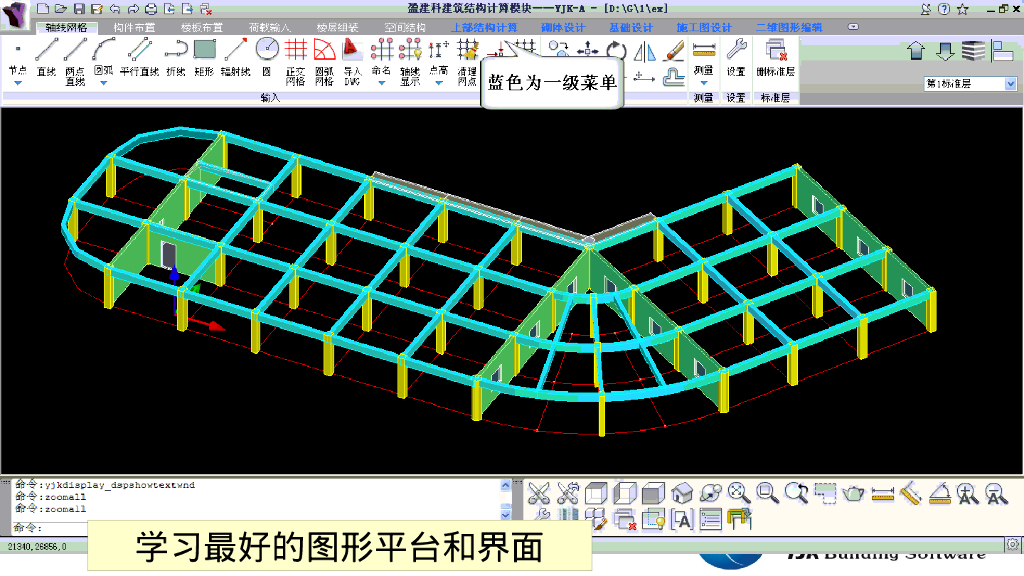Open the 设置 settings wrench icon
The image size is (1024, 576).
(735, 50)
